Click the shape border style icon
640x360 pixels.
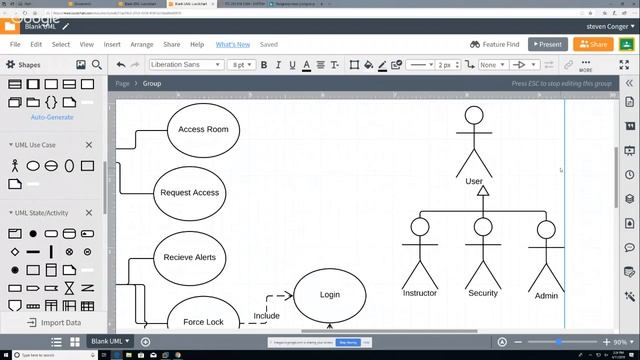(354, 65)
